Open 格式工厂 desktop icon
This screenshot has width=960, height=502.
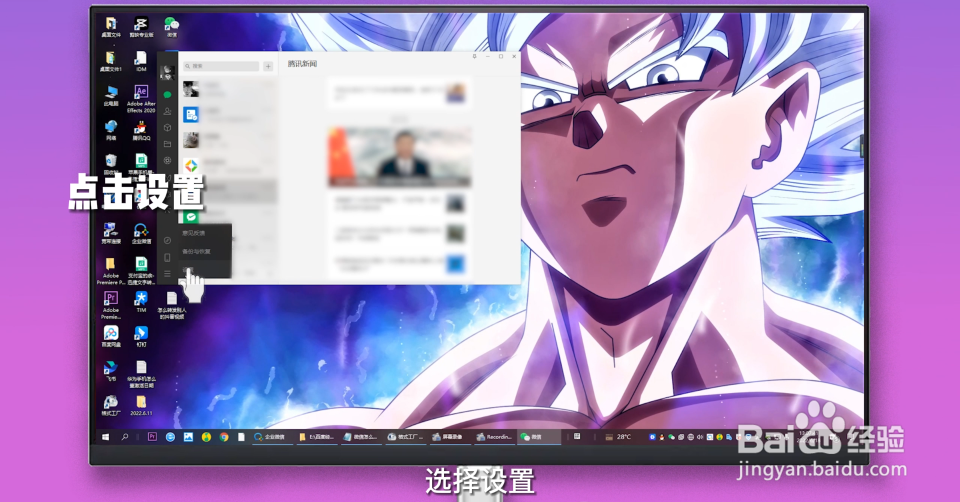click(x=111, y=405)
